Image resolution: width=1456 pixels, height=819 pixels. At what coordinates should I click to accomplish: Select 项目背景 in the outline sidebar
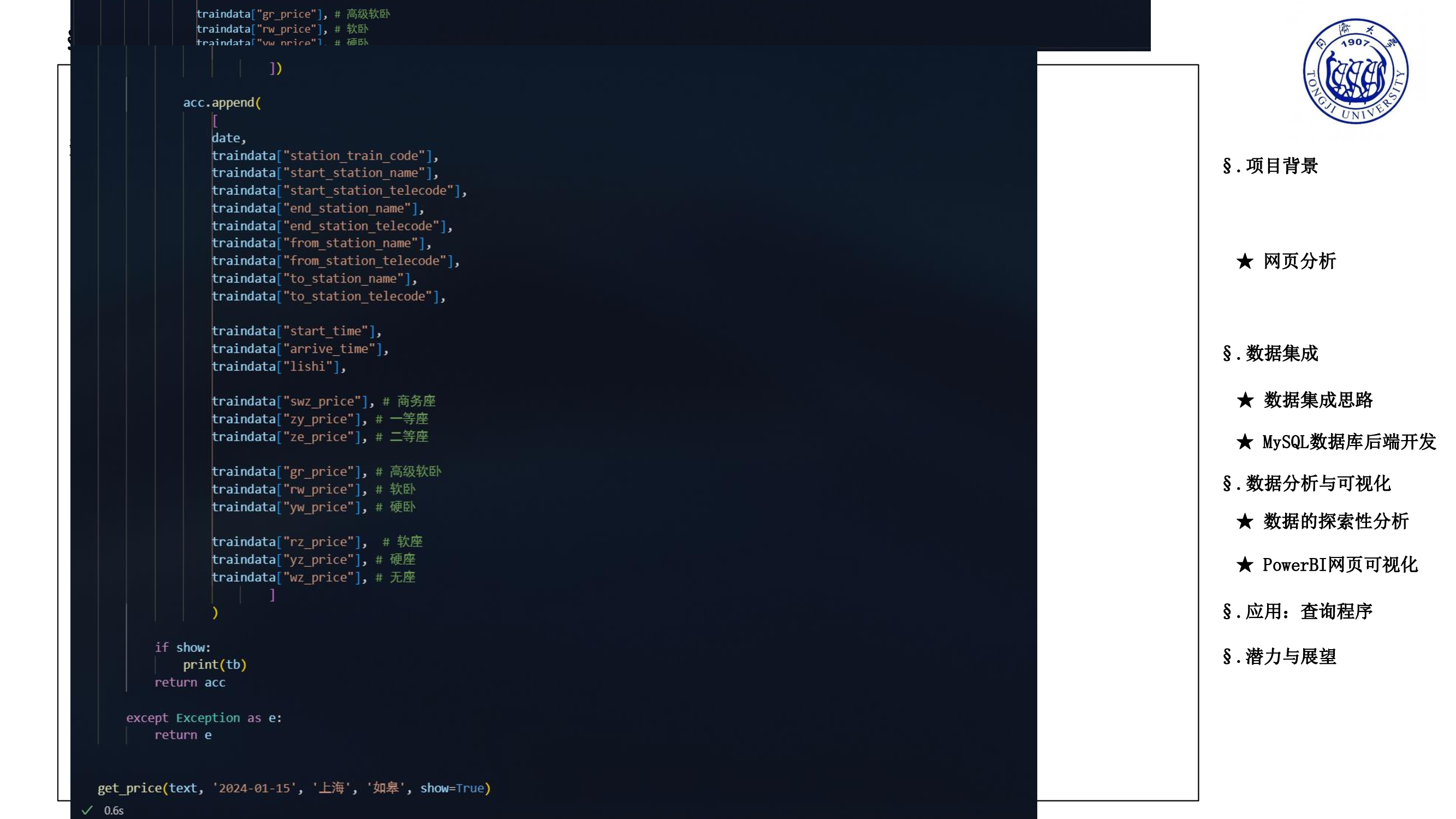[x=1284, y=167]
